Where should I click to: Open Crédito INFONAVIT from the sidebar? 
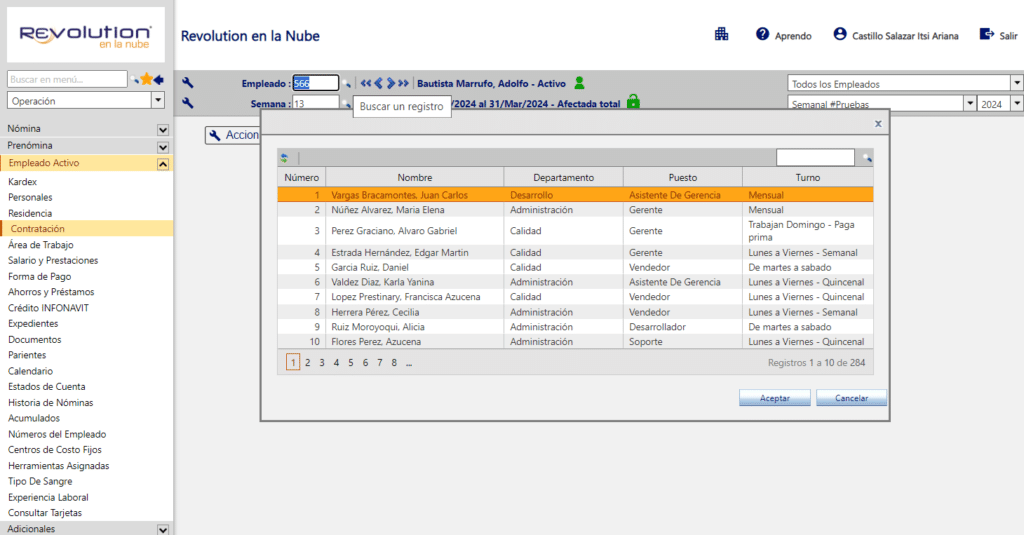(48, 308)
